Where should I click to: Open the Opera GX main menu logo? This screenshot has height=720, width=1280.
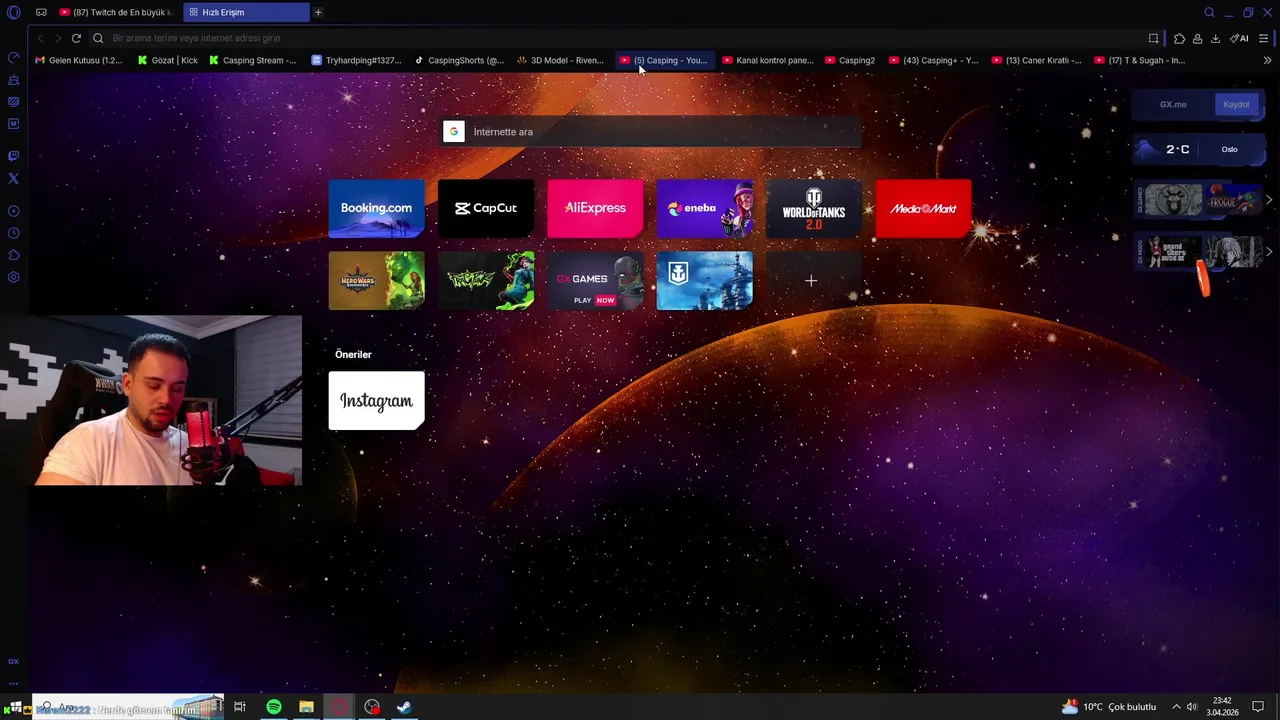[x=13, y=12]
